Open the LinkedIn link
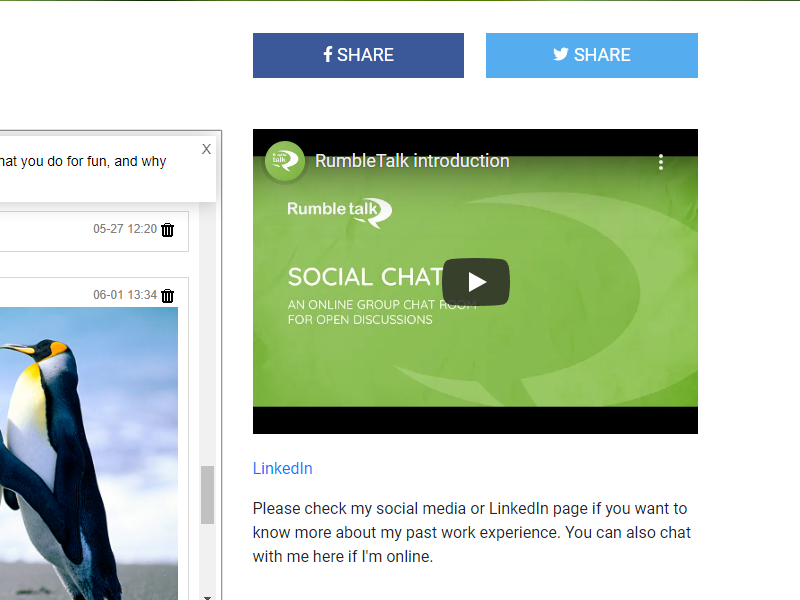Viewport: 800px width, 600px height. coord(282,468)
